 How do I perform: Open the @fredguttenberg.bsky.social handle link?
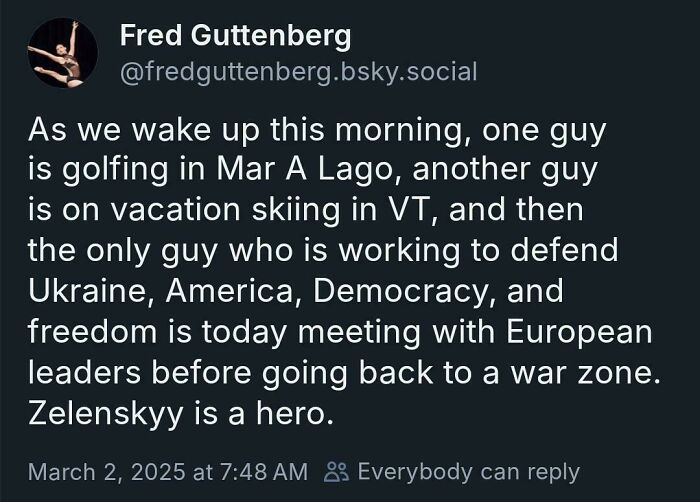pos(298,71)
